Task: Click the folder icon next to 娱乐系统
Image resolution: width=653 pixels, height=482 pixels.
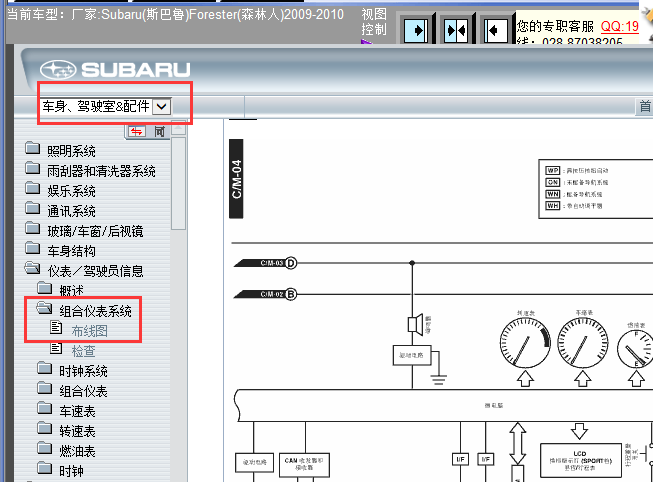Action: pyautogui.click(x=32, y=188)
